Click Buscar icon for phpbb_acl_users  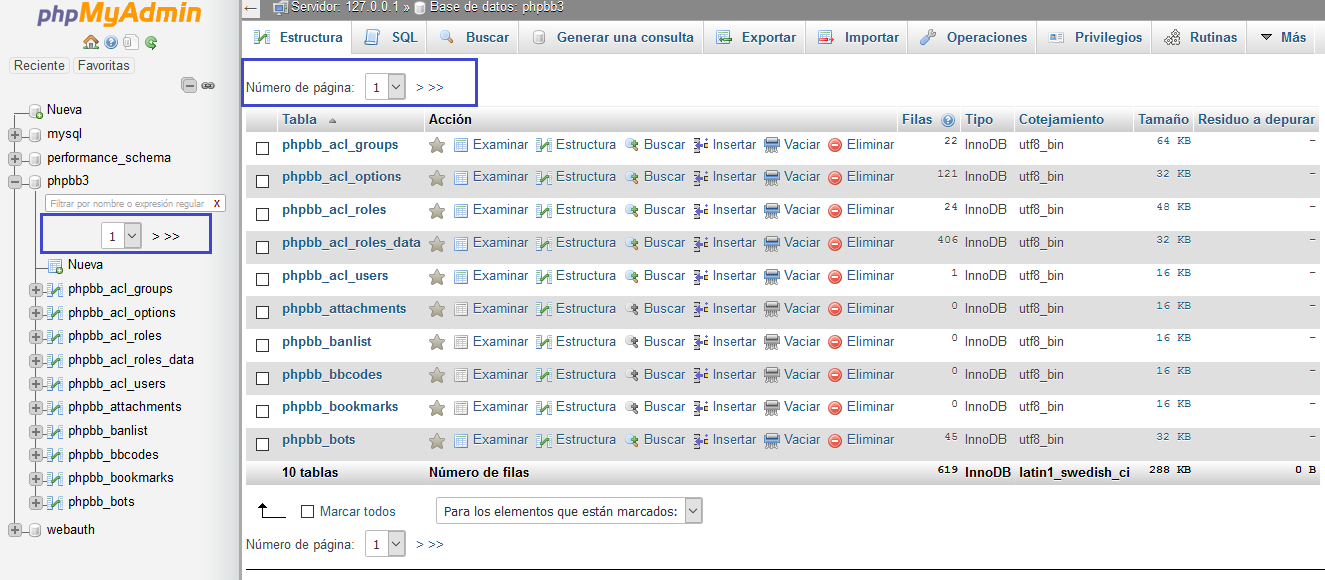point(632,276)
